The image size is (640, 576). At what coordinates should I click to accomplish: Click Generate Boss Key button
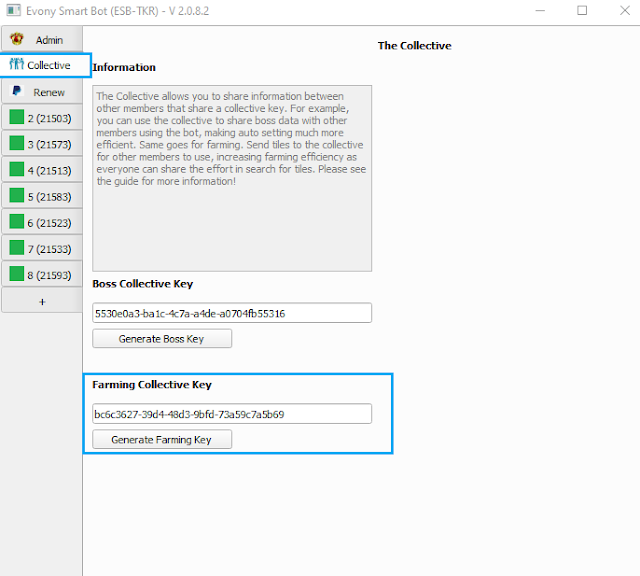tap(162, 338)
